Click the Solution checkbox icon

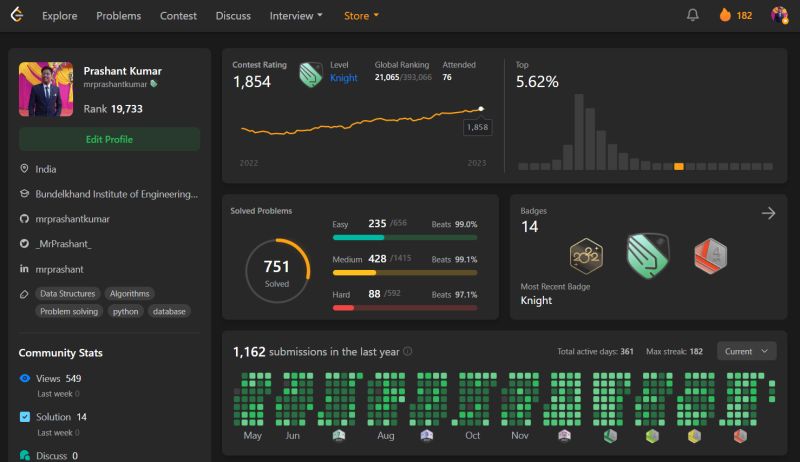coord(24,417)
